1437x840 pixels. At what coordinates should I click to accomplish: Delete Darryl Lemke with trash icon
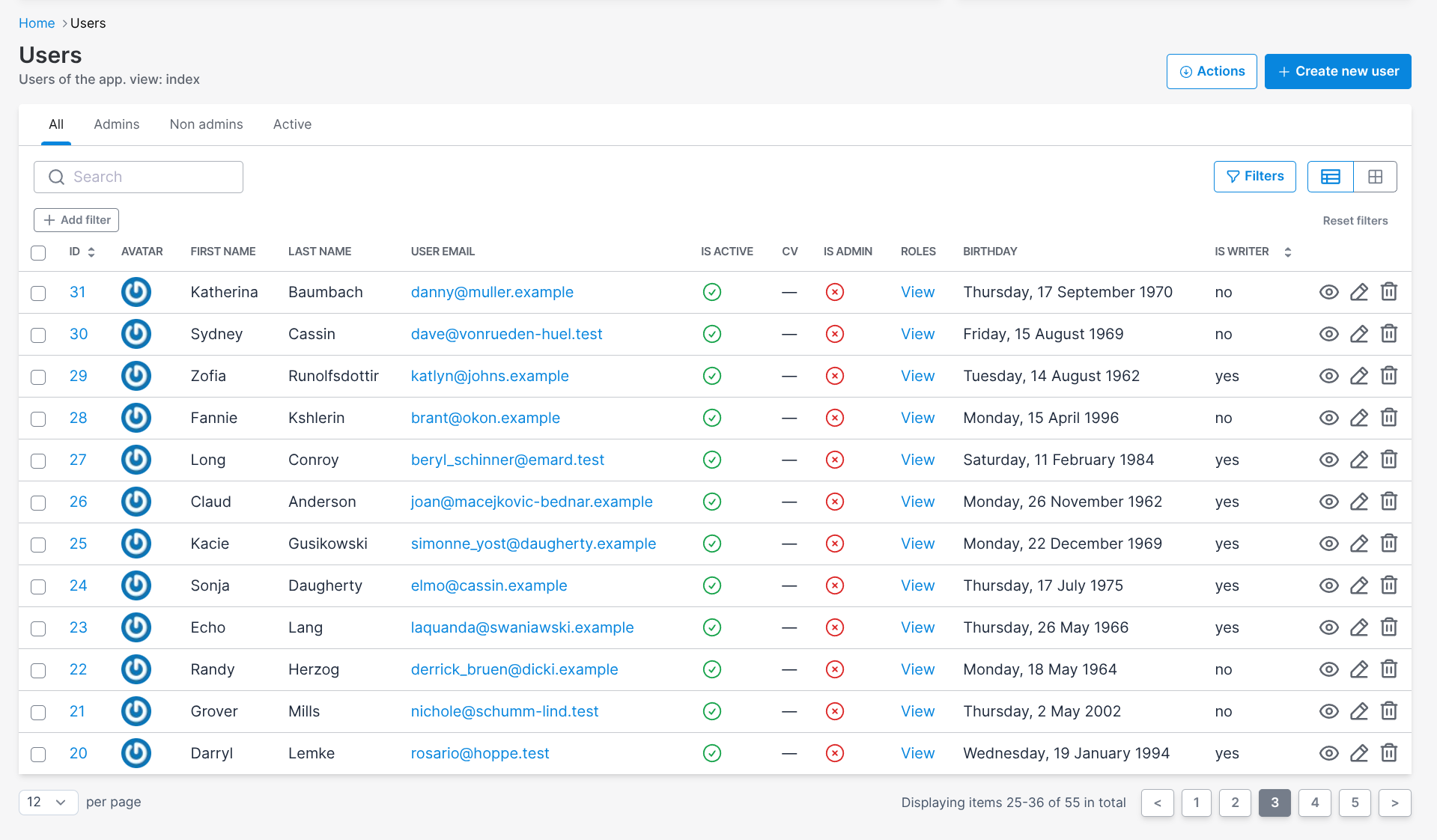pos(1388,753)
